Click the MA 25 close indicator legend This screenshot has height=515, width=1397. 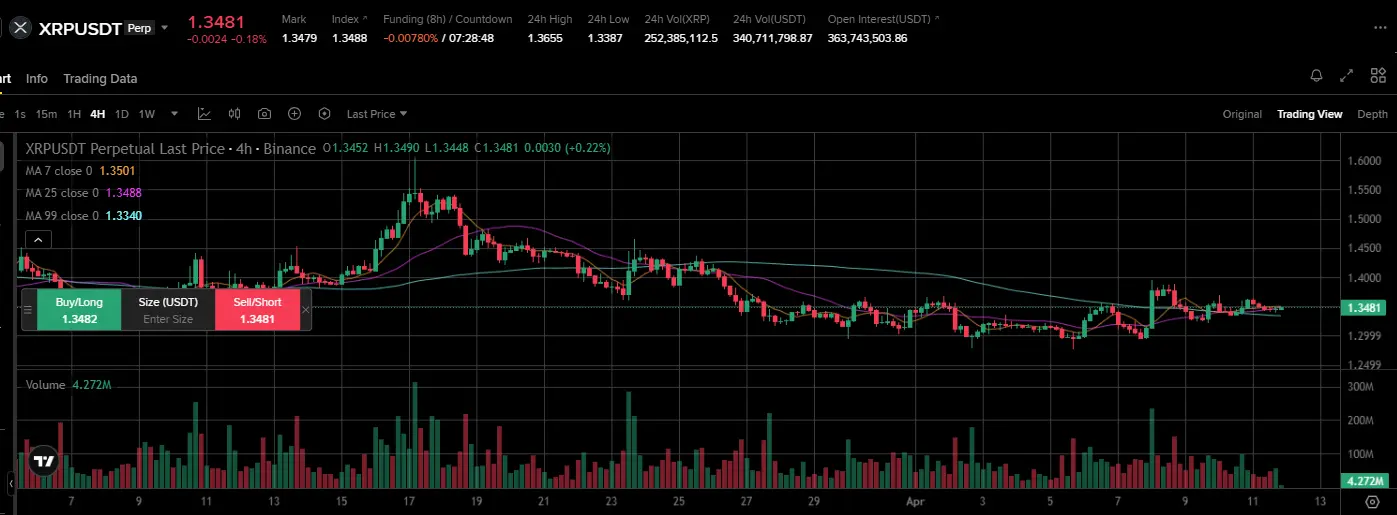pos(83,193)
